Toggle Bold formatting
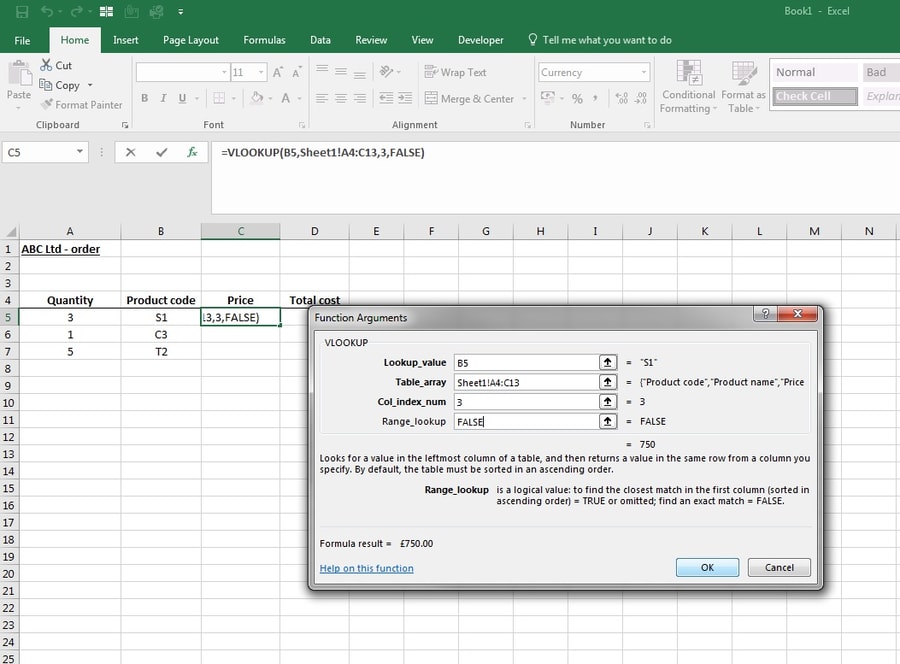 [x=145, y=98]
